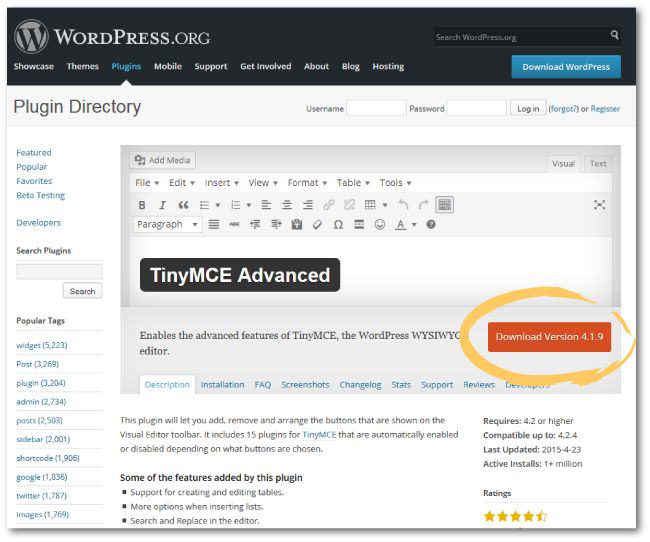
Task: Toggle Italic formatting in editor toolbar
Action: [162, 205]
